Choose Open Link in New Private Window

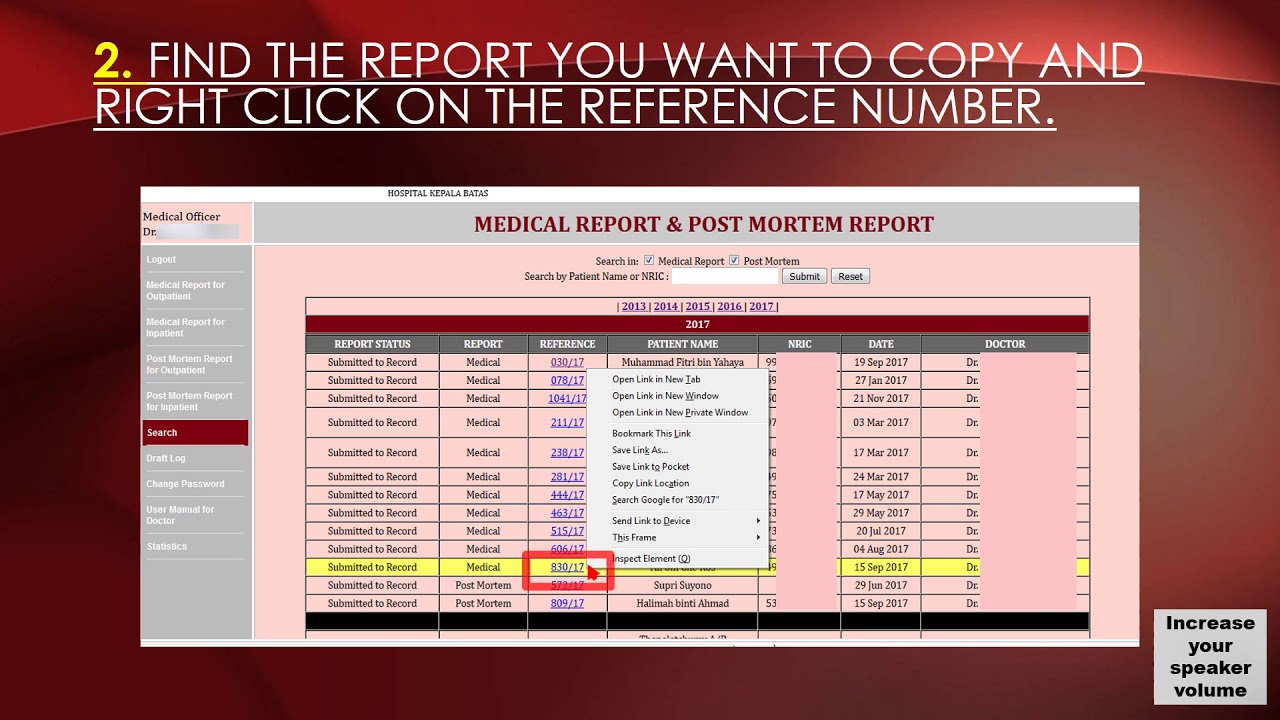(x=678, y=413)
